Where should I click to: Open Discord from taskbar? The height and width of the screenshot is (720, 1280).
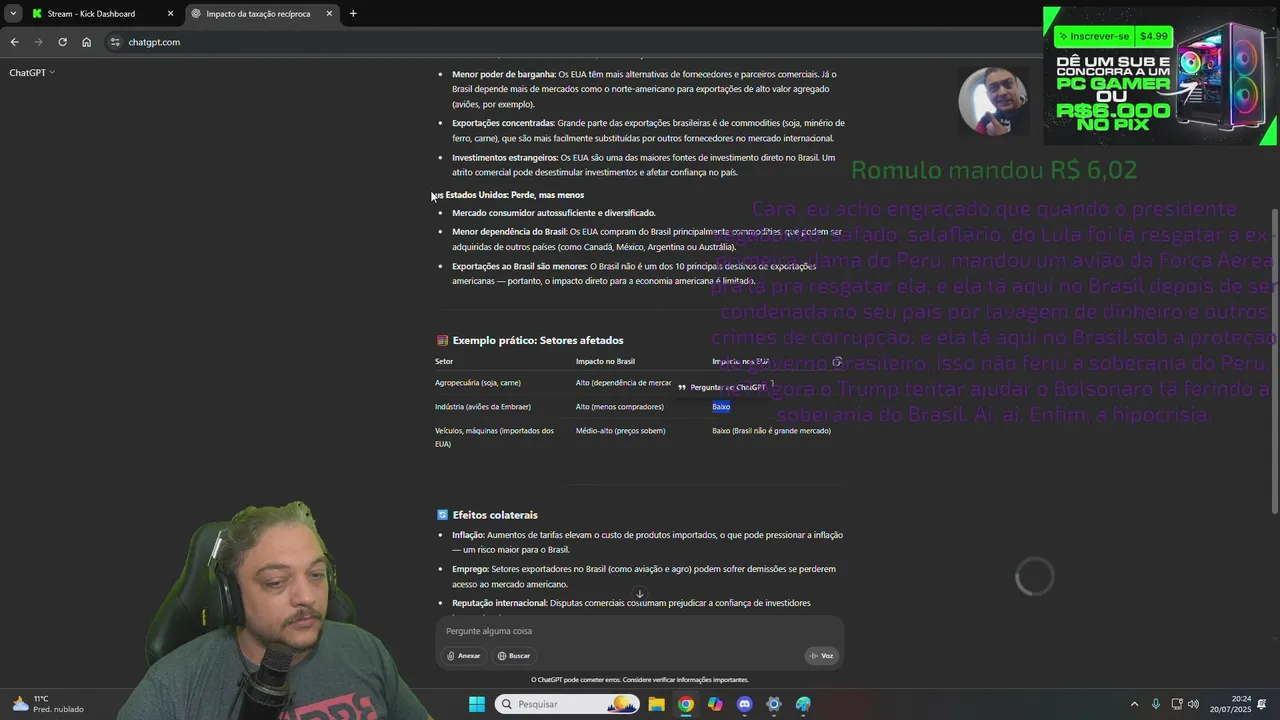744,704
